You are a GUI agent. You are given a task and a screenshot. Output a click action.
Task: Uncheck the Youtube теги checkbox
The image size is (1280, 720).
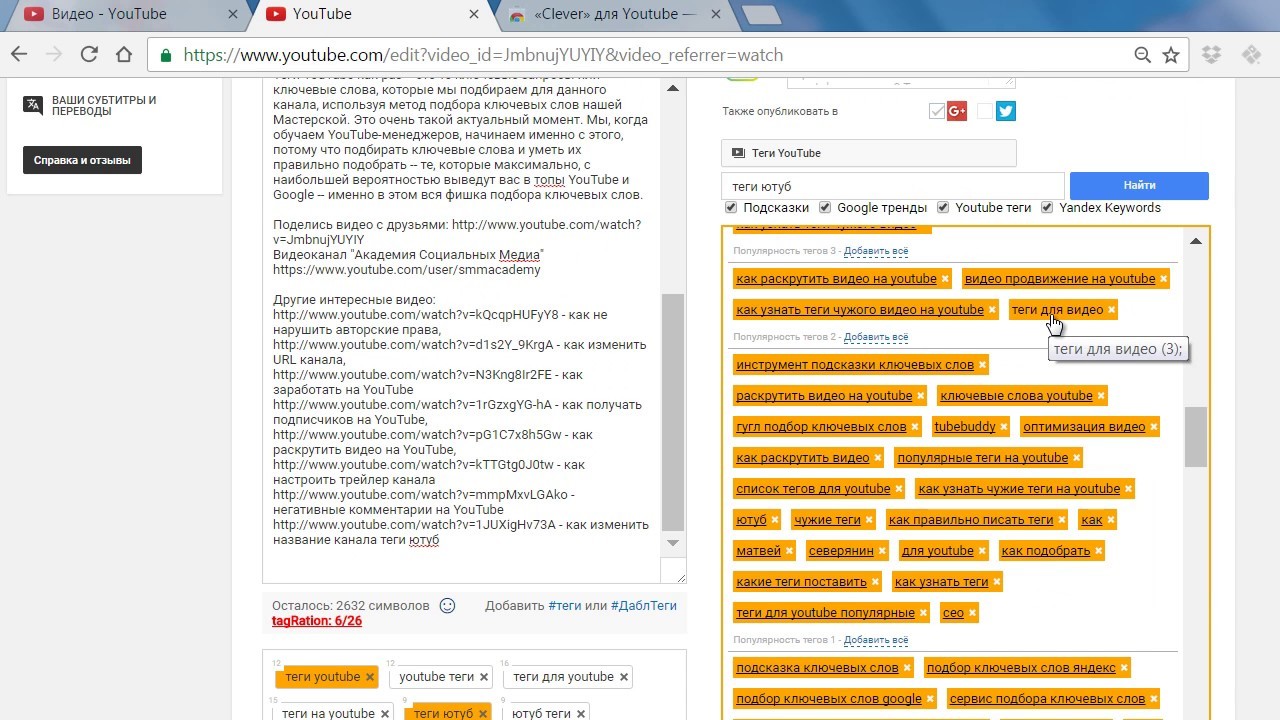[x=943, y=208]
